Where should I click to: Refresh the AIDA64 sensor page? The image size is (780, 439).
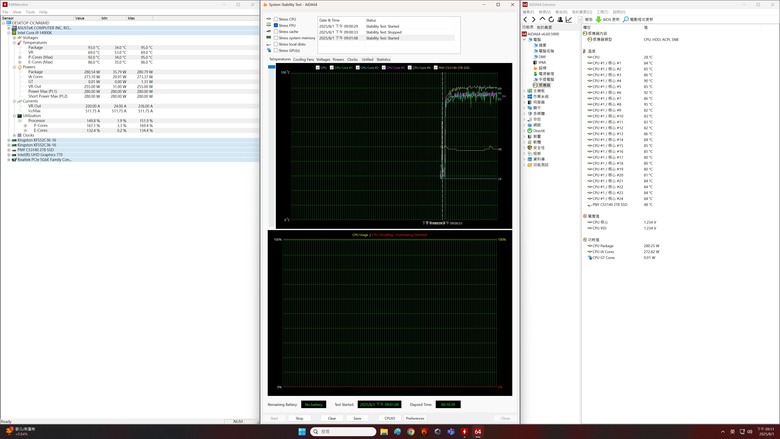(551, 19)
